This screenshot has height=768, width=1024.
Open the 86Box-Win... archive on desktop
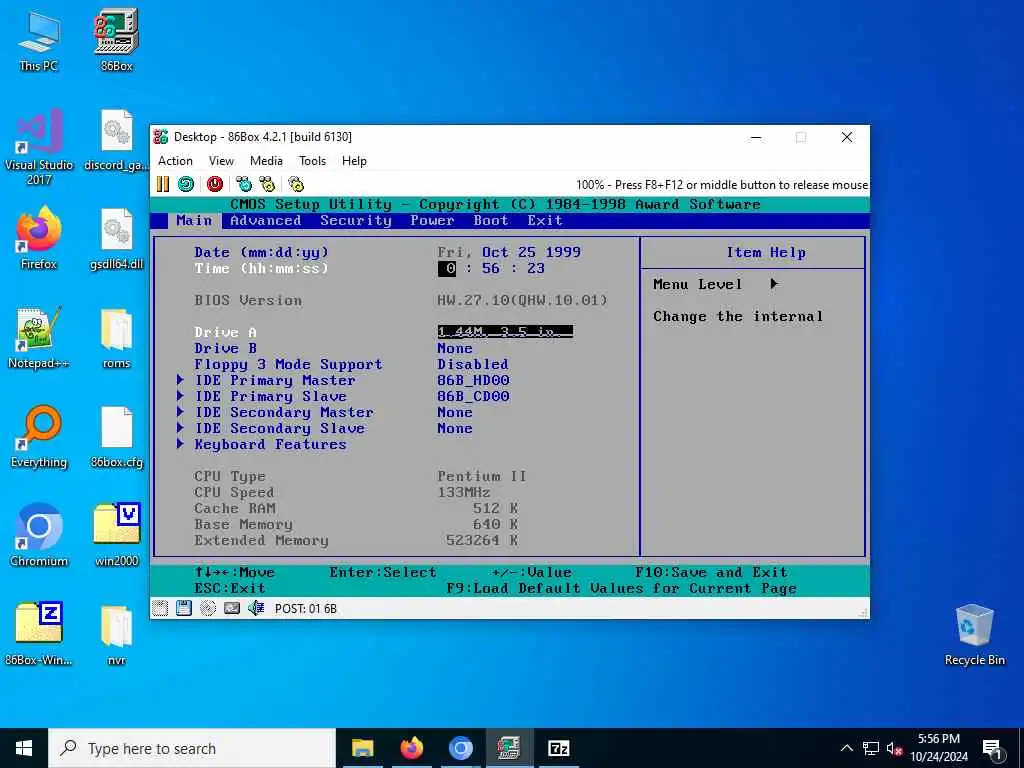coord(39,634)
